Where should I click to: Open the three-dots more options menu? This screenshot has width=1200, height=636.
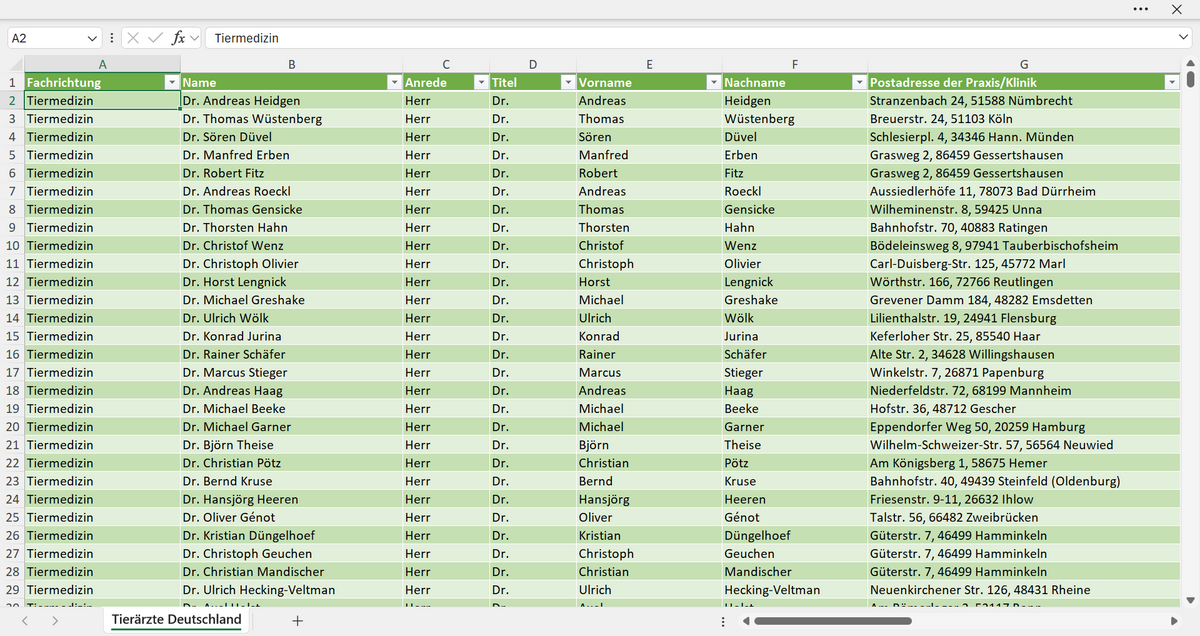pyautogui.click(x=1141, y=9)
